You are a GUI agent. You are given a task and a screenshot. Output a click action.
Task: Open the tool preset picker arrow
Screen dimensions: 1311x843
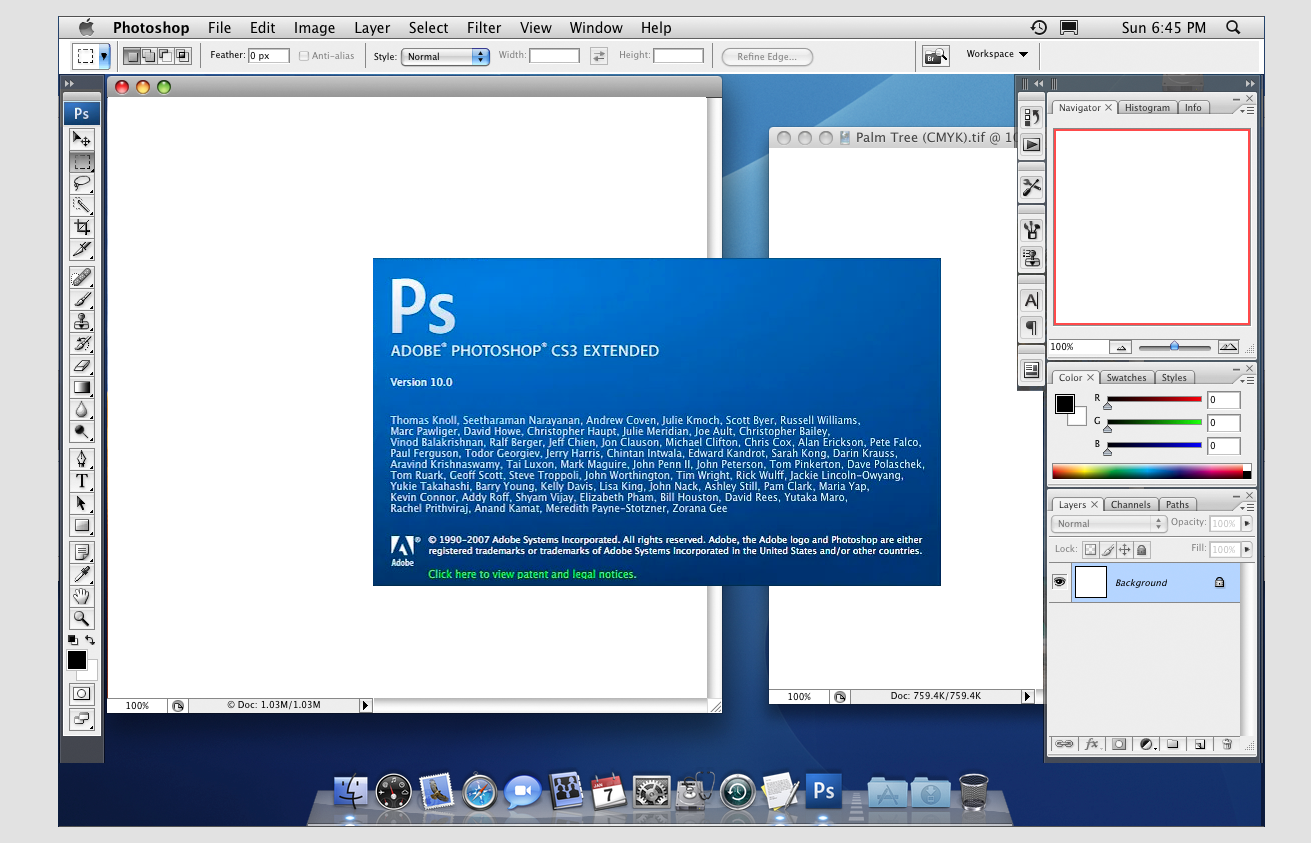104,56
